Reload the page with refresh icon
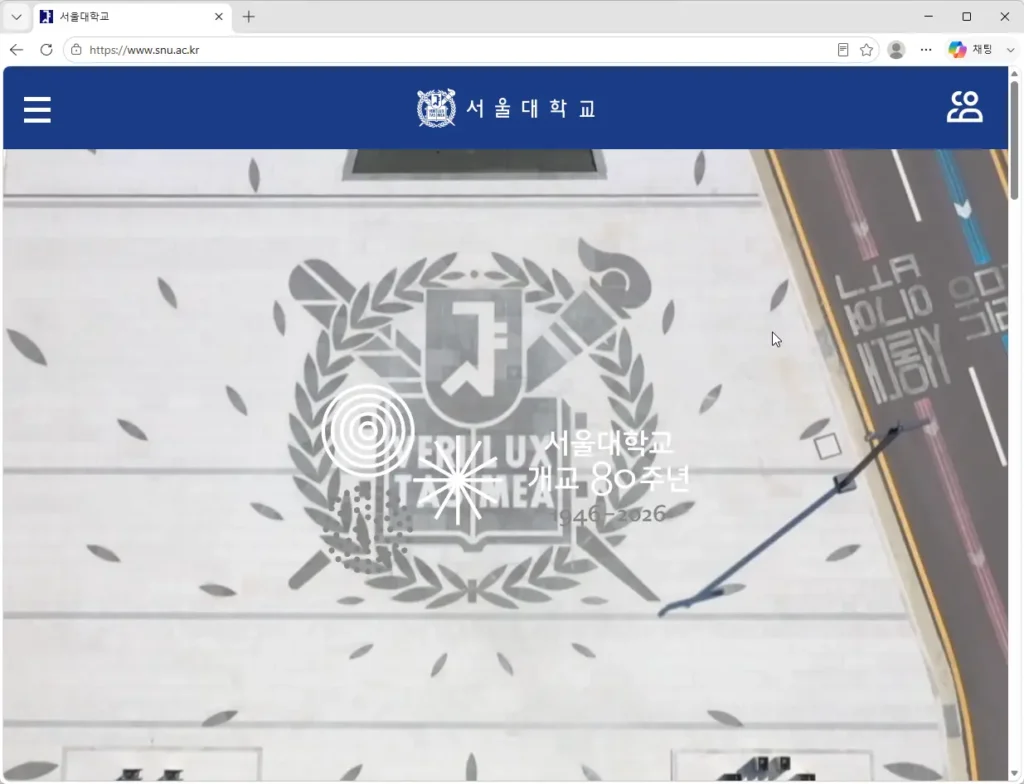This screenshot has width=1024, height=784. pyautogui.click(x=46, y=50)
